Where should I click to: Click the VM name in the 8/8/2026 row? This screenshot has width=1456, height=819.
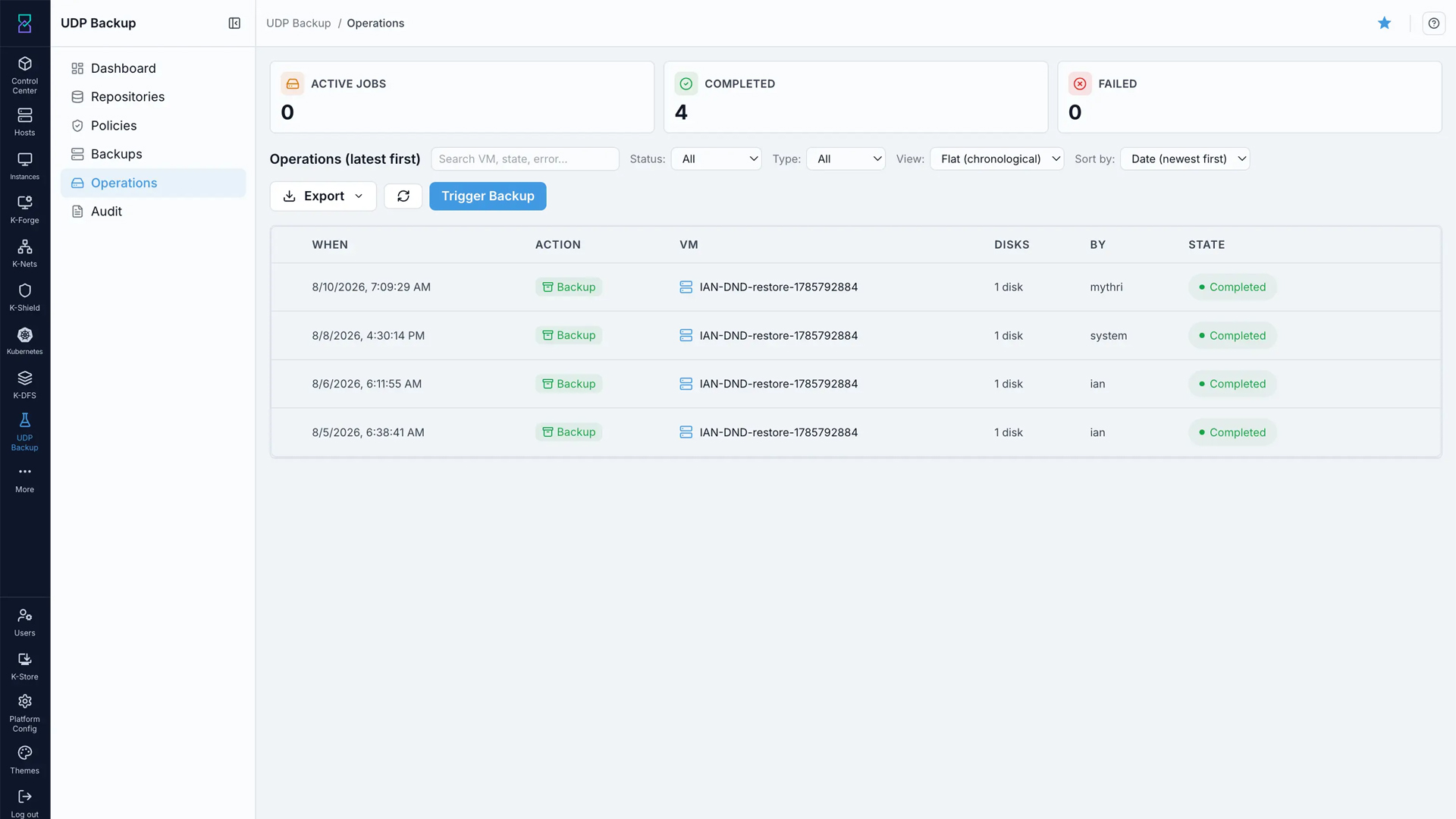tap(778, 336)
